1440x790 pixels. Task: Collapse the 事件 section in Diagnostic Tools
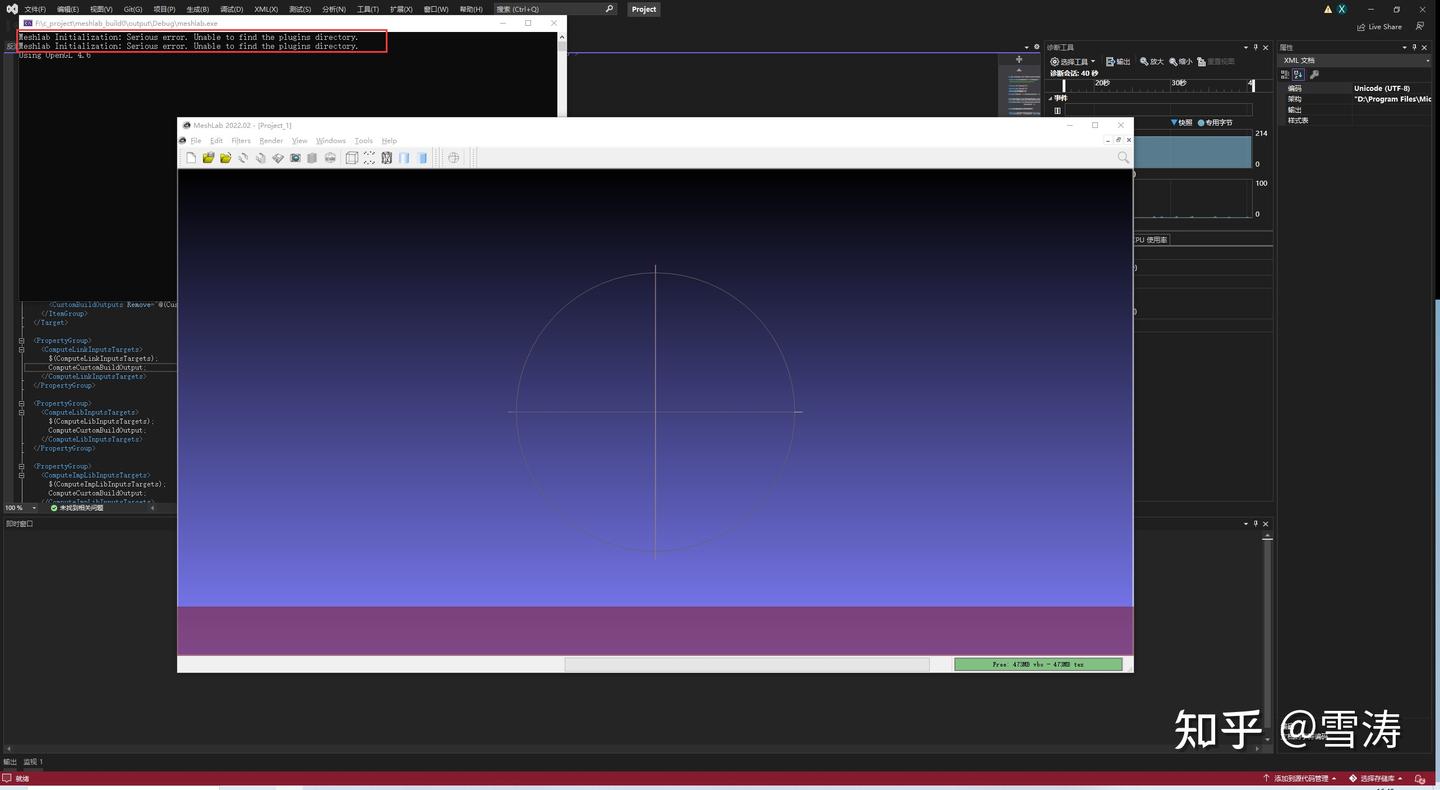coord(1051,97)
